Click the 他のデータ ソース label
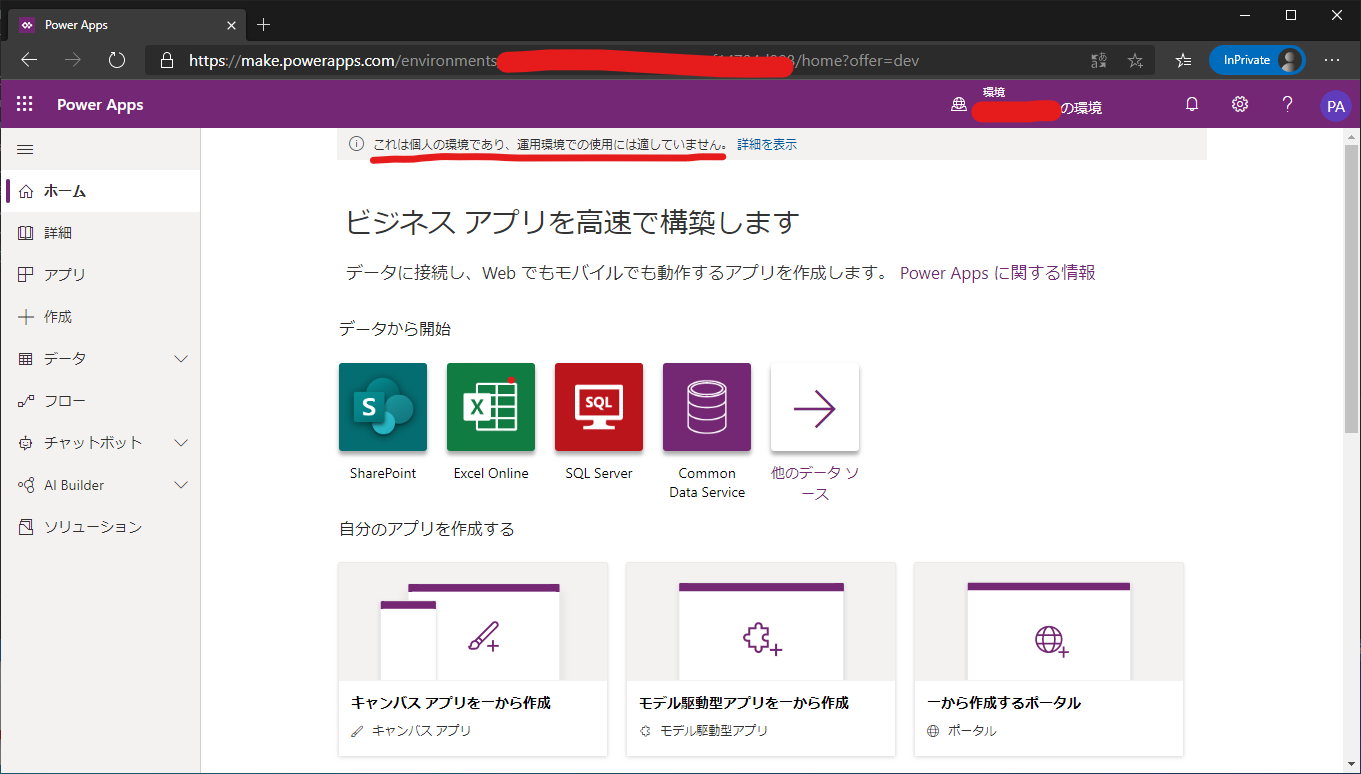Image resolution: width=1361 pixels, height=774 pixels. 815,483
